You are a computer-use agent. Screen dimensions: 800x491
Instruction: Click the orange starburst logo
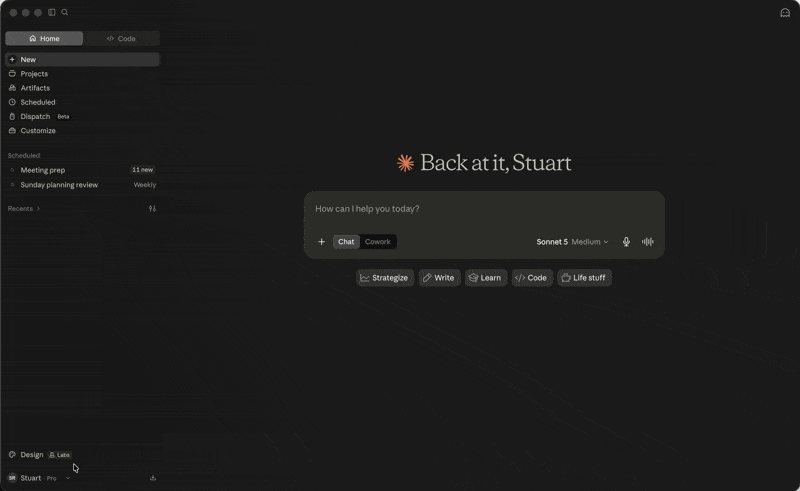(406, 163)
